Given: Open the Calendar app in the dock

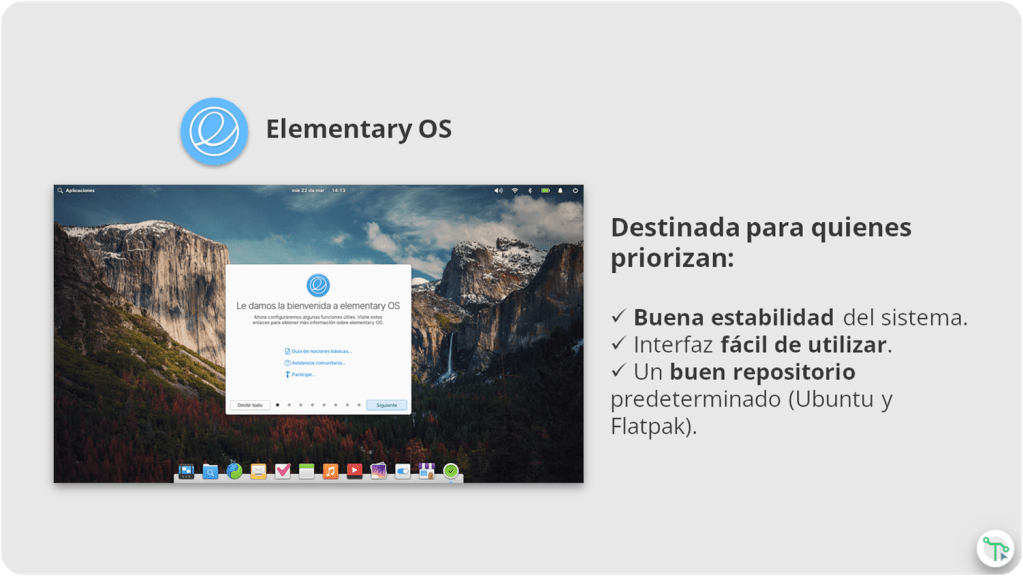Looking at the screenshot, I should [x=307, y=471].
